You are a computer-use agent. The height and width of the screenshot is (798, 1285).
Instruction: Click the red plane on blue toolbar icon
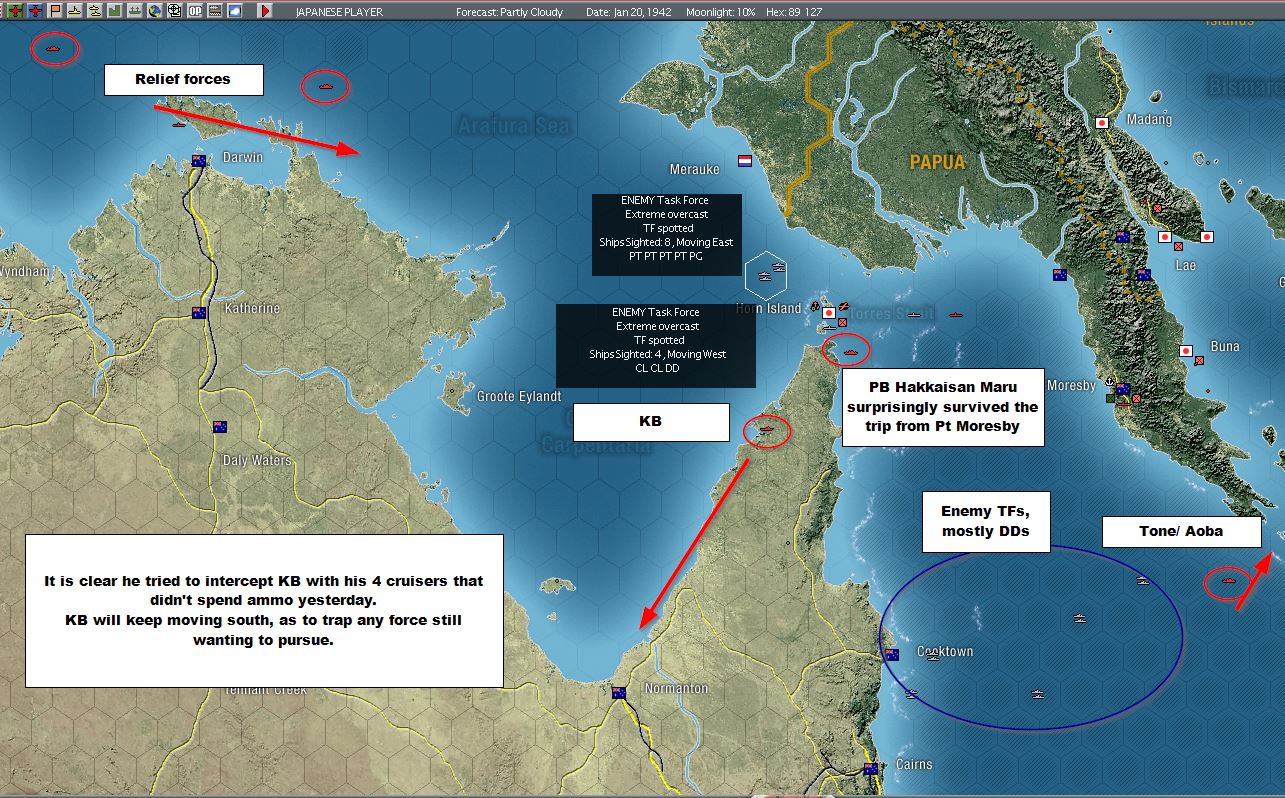pos(35,11)
